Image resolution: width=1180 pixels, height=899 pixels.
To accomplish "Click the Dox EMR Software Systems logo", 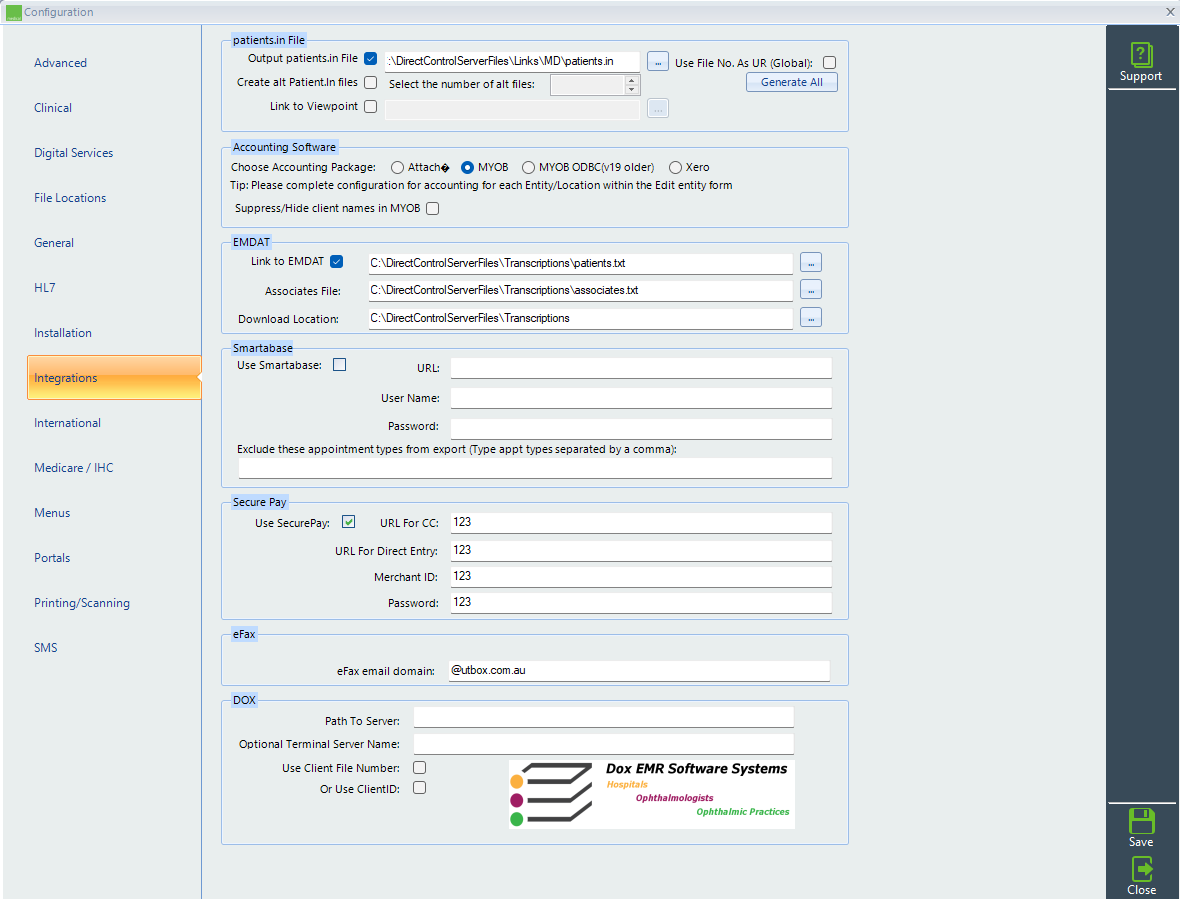I will point(651,794).
